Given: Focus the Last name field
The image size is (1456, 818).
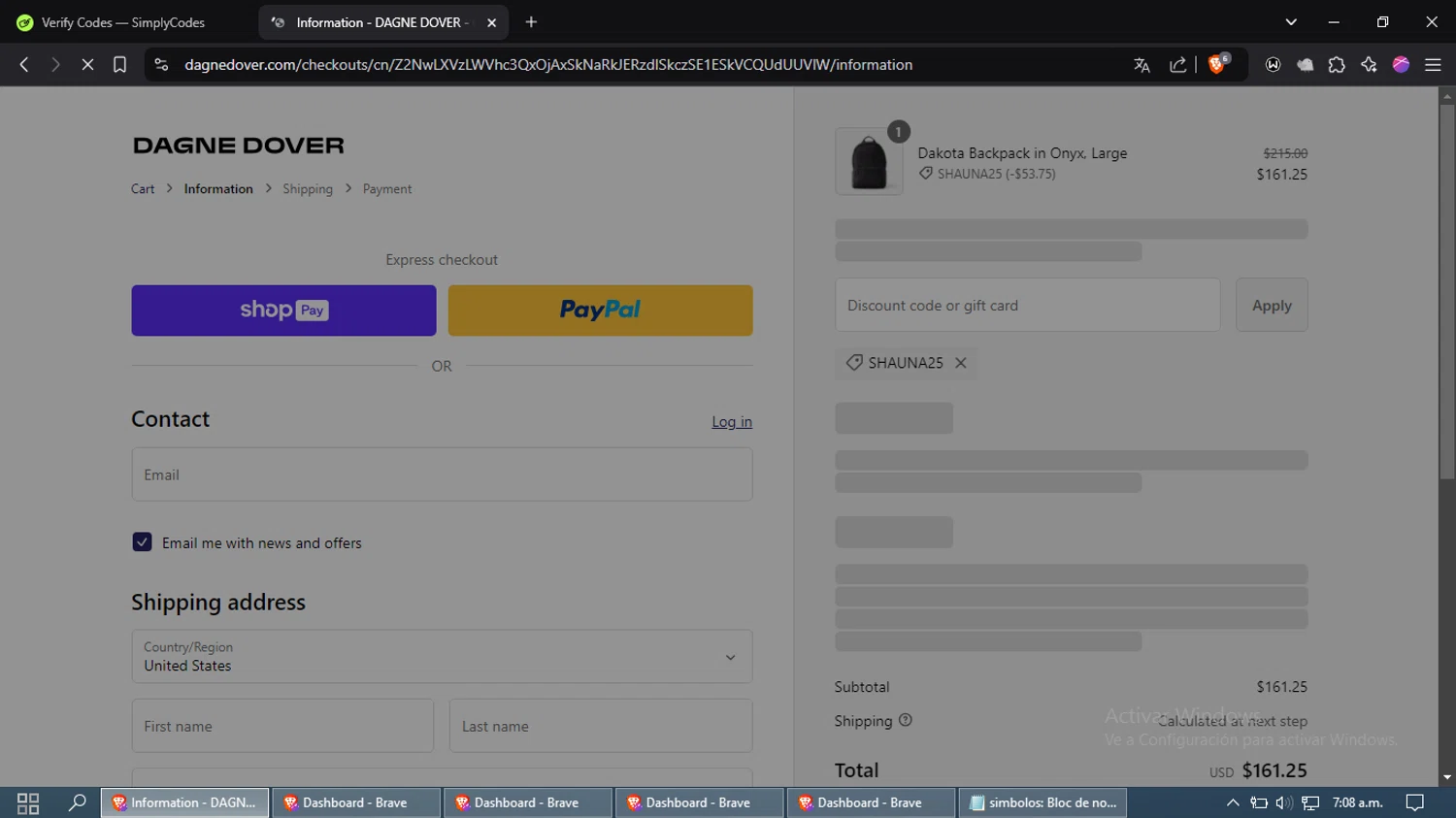Looking at the screenshot, I should click(x=601, y=726).
